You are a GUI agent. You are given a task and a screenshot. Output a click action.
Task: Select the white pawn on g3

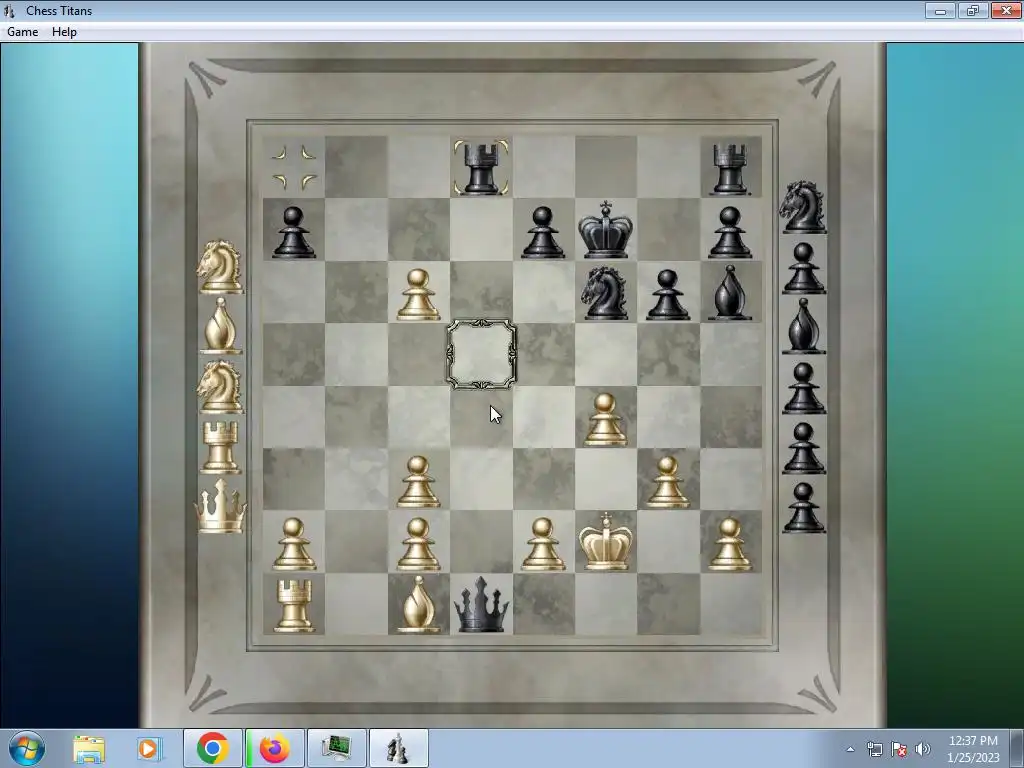[667, 482]
